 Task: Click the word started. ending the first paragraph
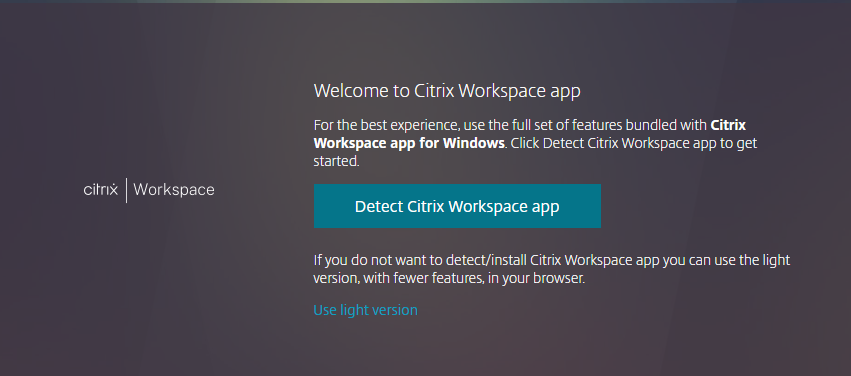[x=336, y=161]
